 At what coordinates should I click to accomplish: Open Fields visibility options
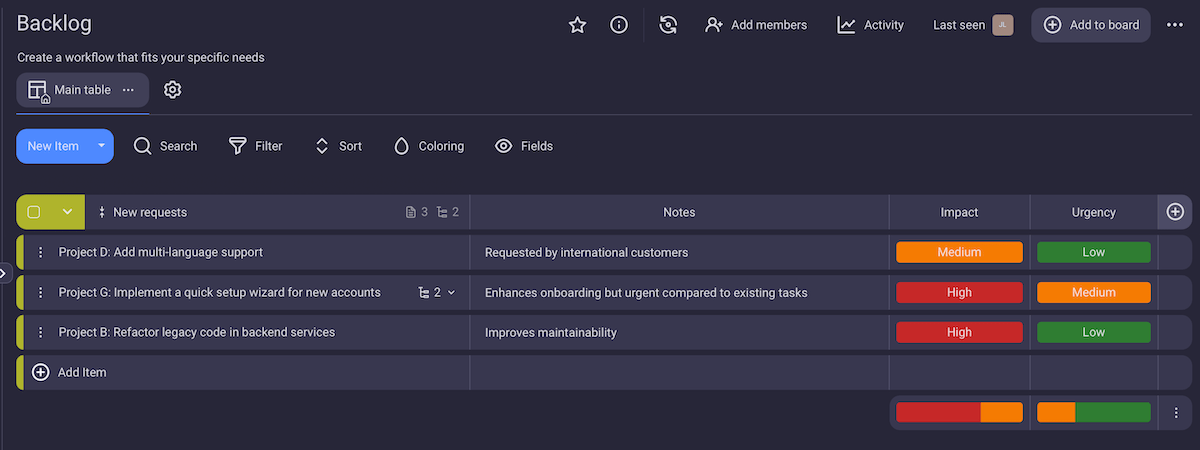[x=524, y=146]
